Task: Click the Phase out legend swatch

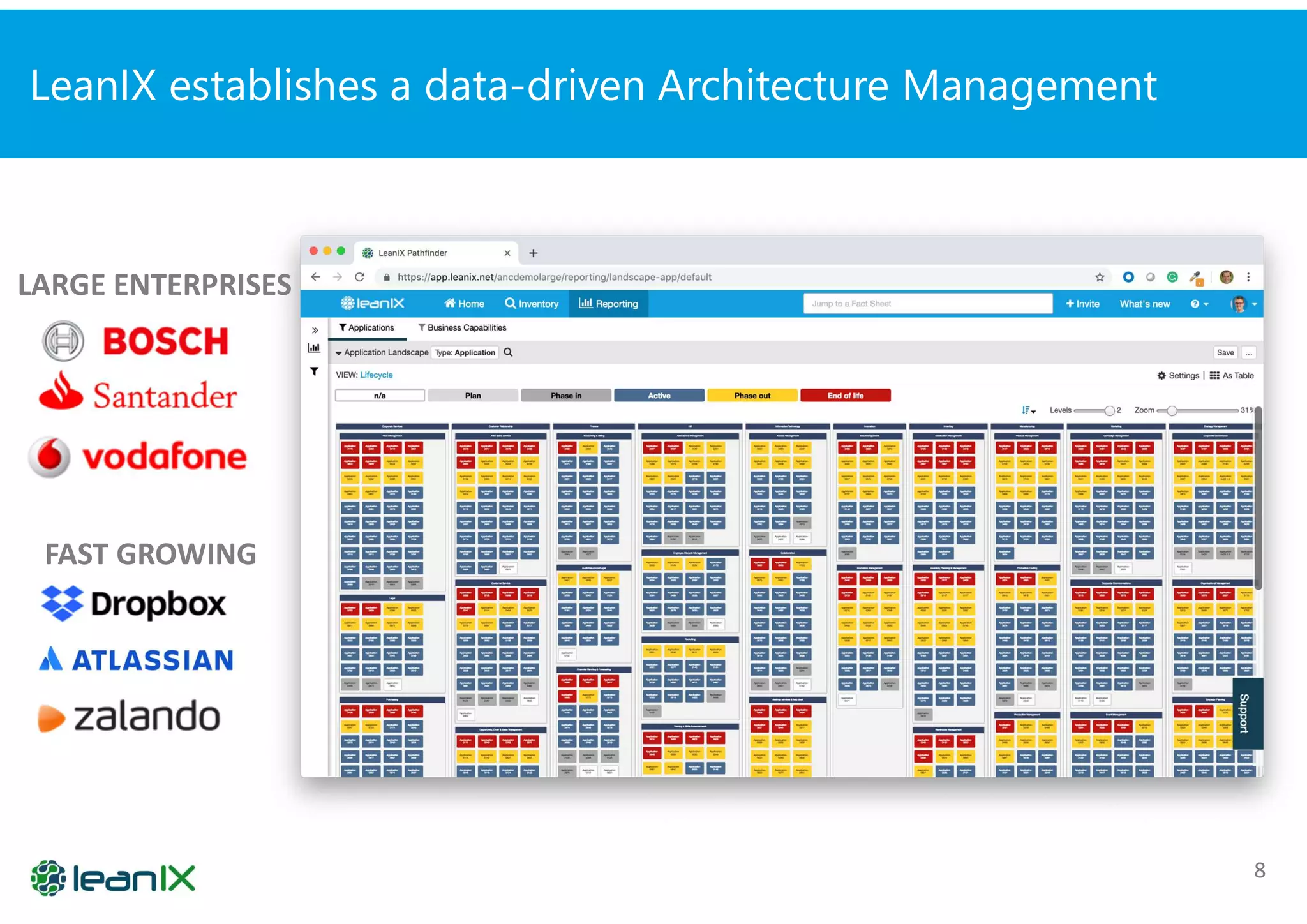Action: (752, 396)
